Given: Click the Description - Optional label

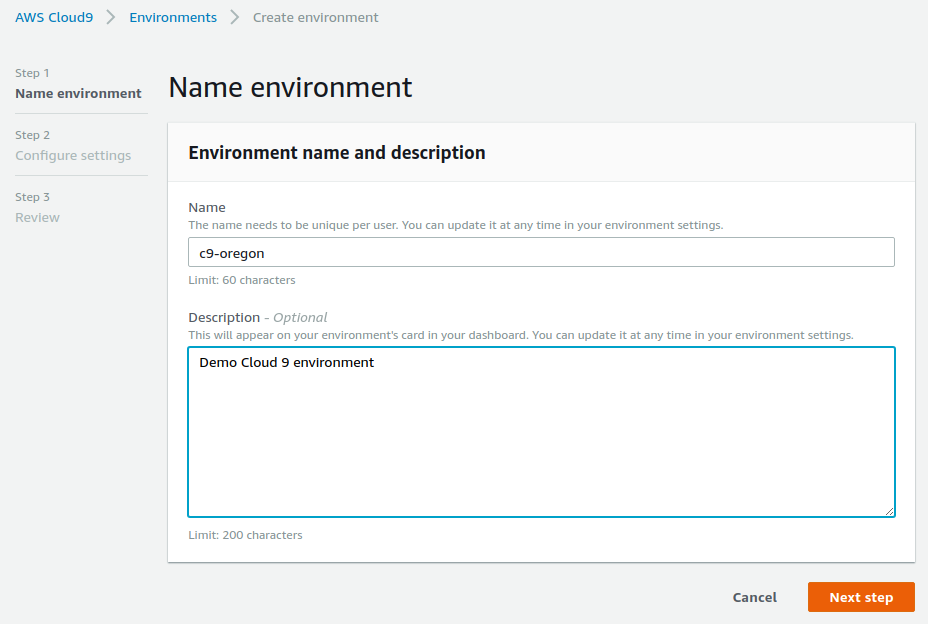Looking at the screenshot, I should pos(257,318).
